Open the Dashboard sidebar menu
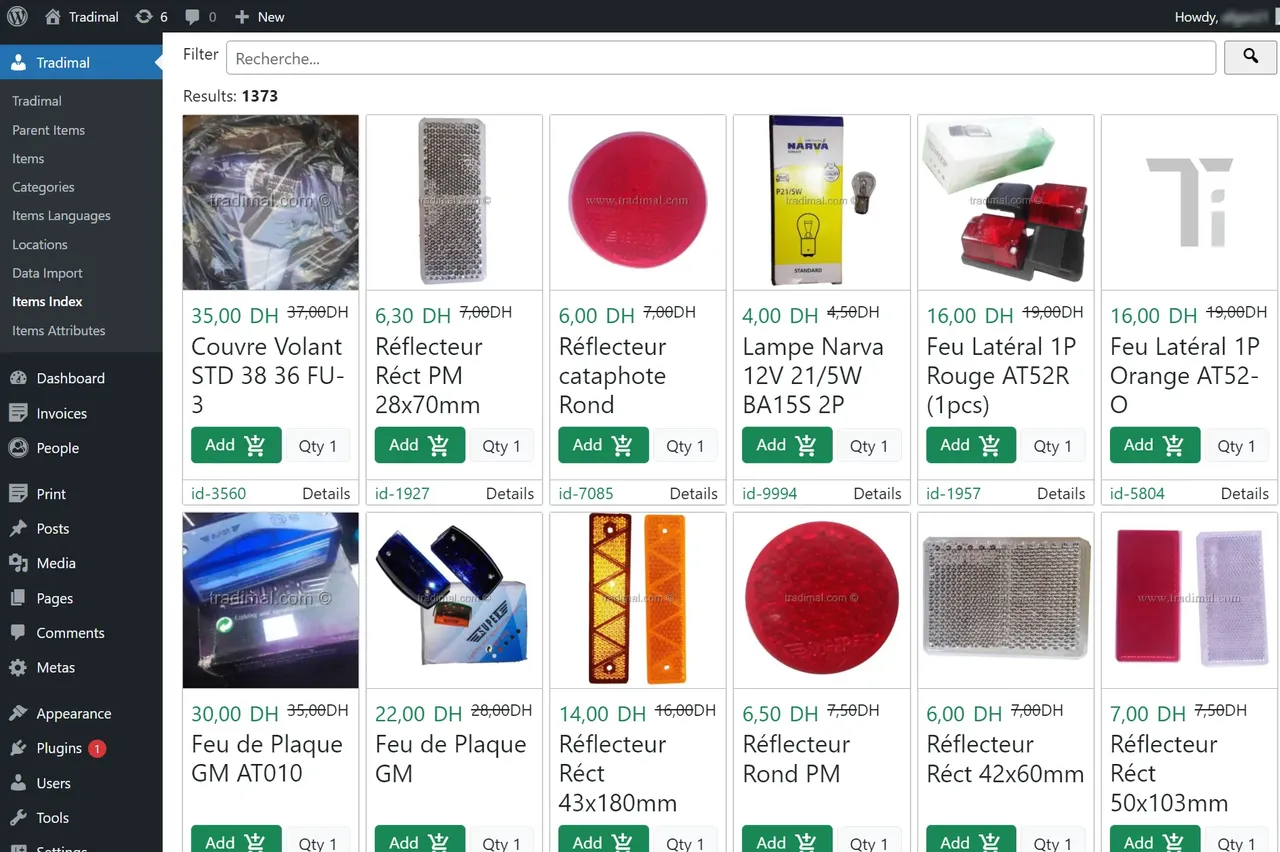The image size is (1280, 852). pyautogui.click(x=70, y=378)
